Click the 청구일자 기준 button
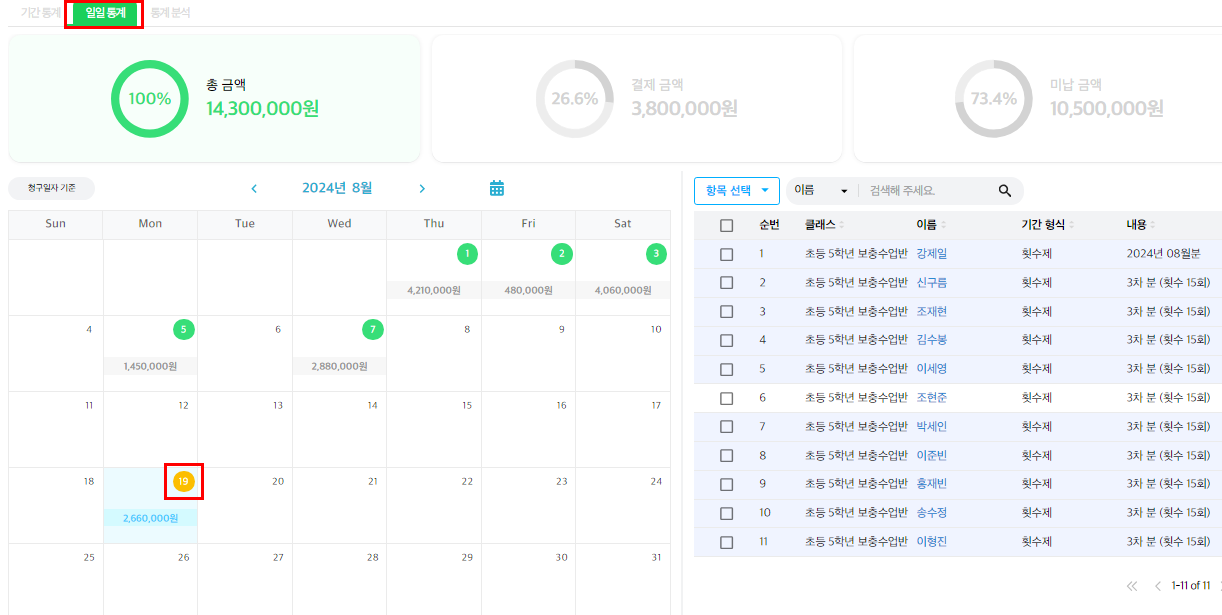 [52, 188]
